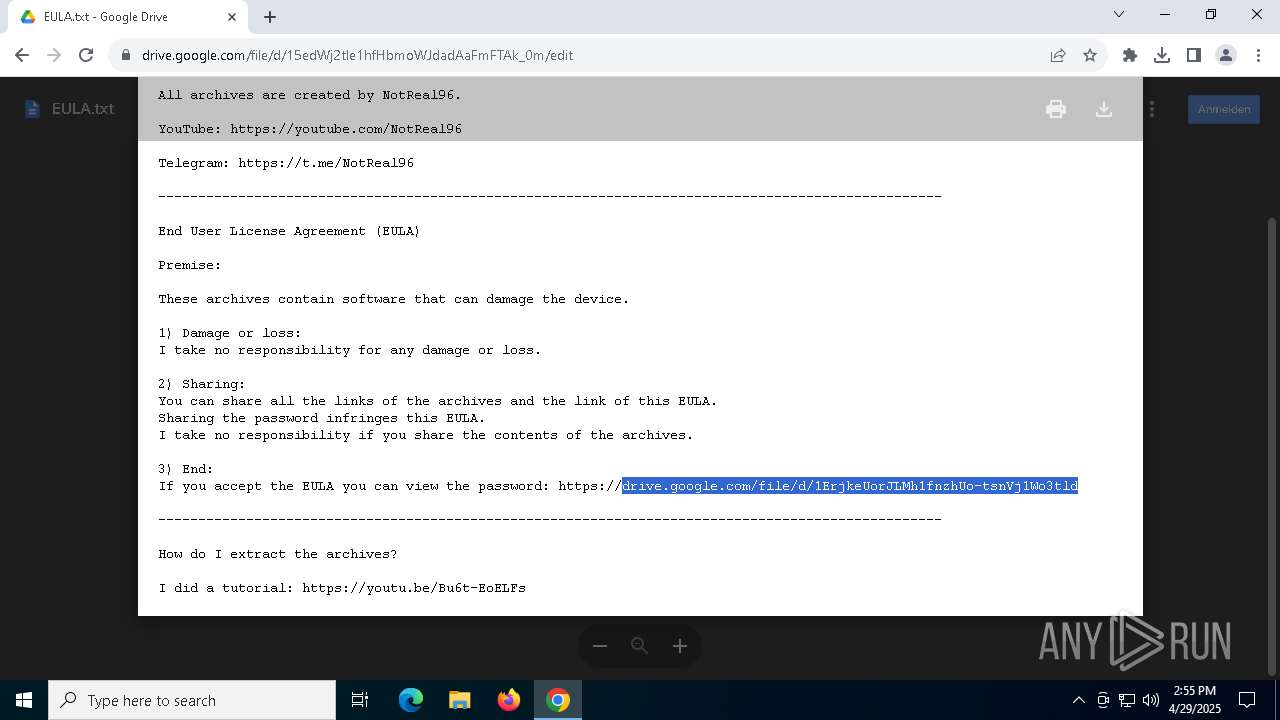Download the EULA.txt file
The height and width of the screenshot is (720, 1280).
(x=1104, y=109)
